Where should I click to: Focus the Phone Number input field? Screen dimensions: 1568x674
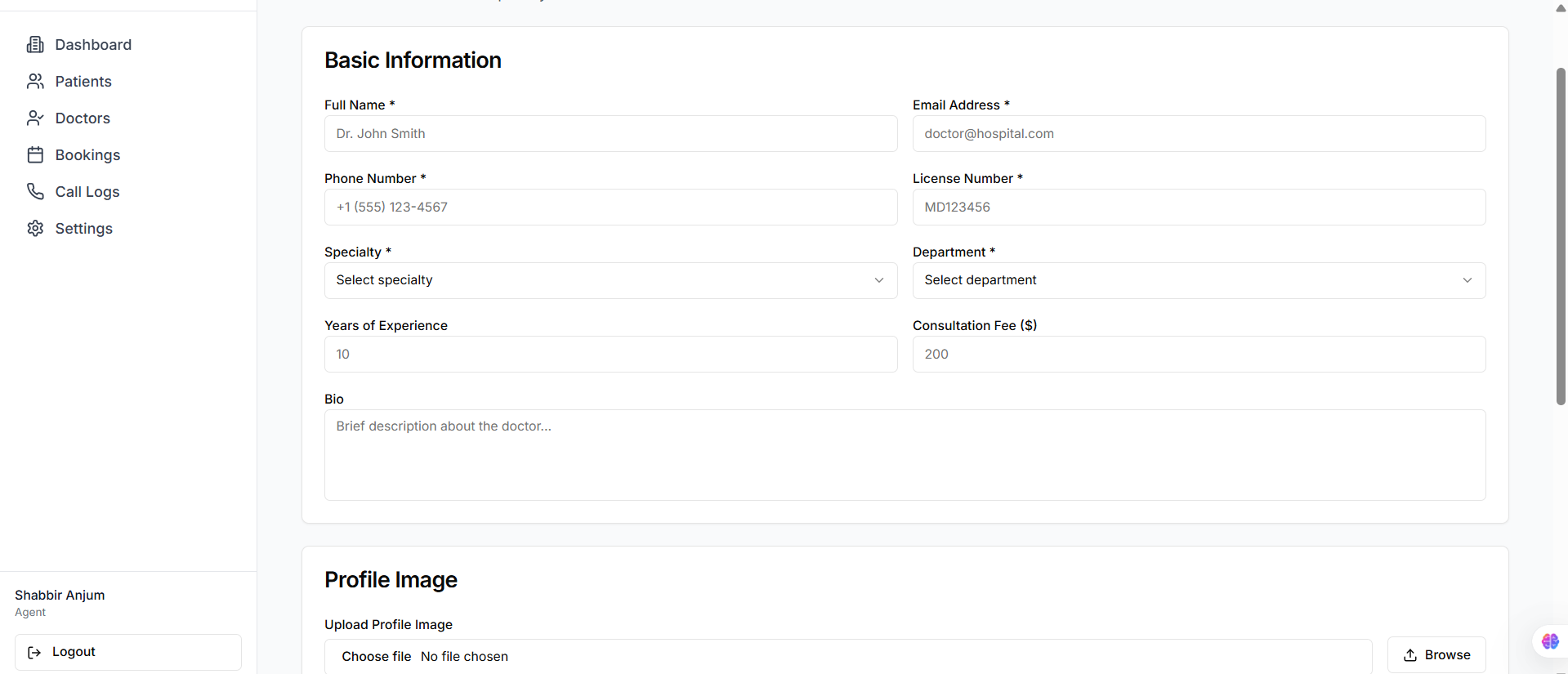coord(610,207)
